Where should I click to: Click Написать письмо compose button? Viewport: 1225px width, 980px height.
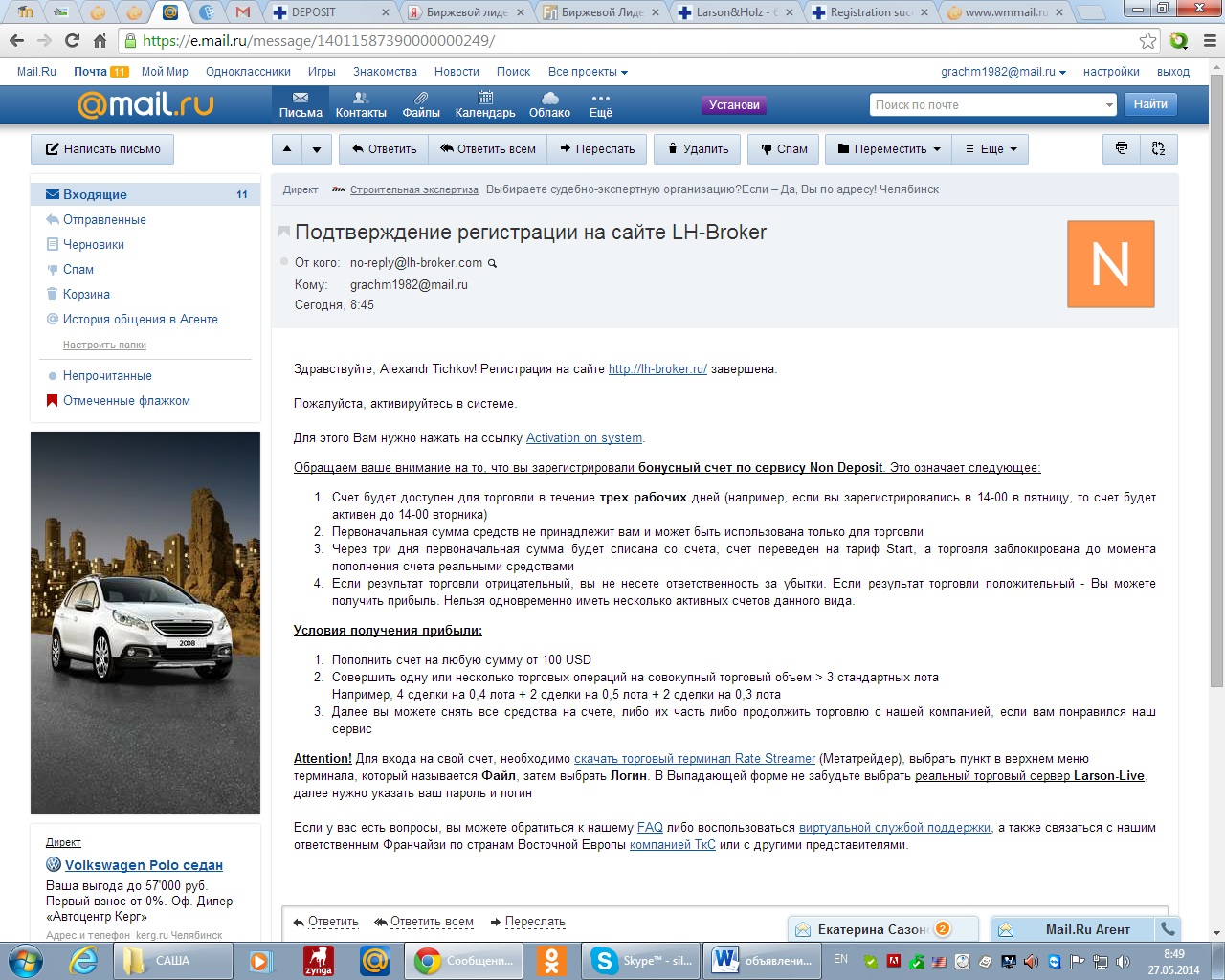(x=102, y=149)
